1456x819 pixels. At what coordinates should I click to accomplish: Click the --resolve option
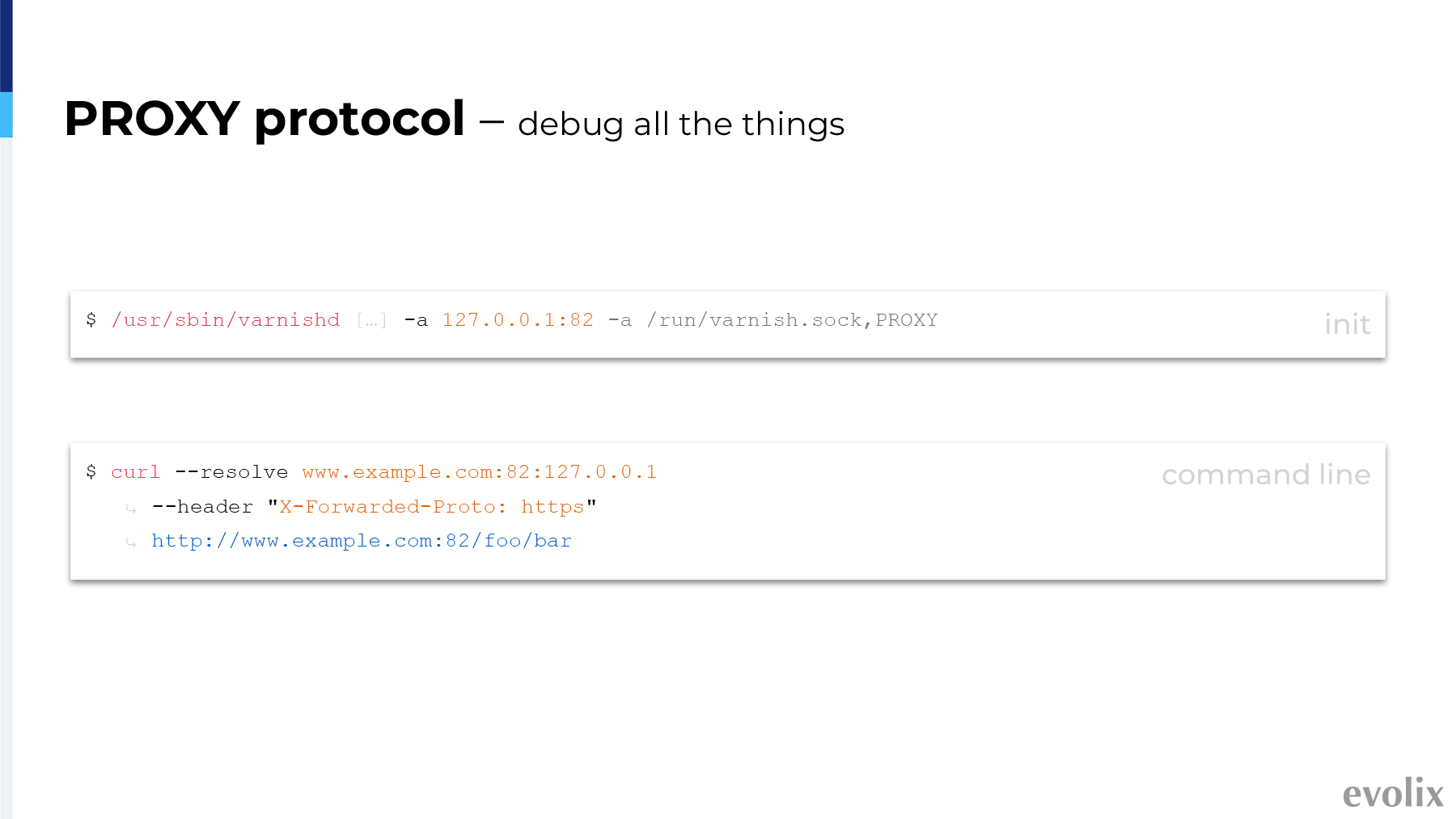pos(231,472)
